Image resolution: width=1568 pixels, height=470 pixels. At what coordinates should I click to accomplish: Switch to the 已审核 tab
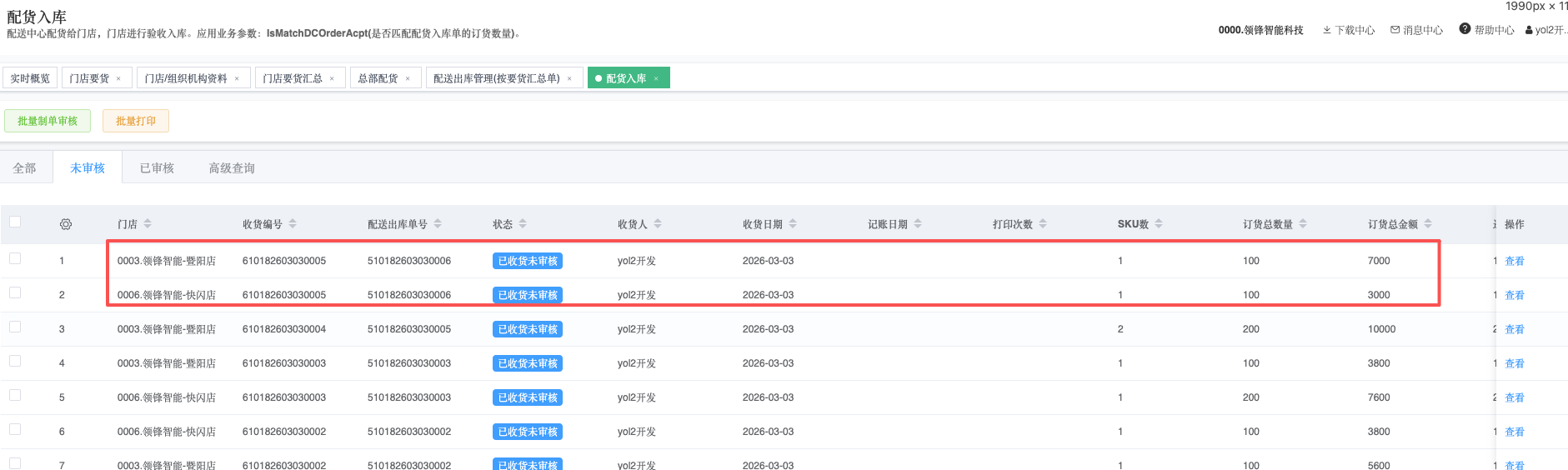157,168
